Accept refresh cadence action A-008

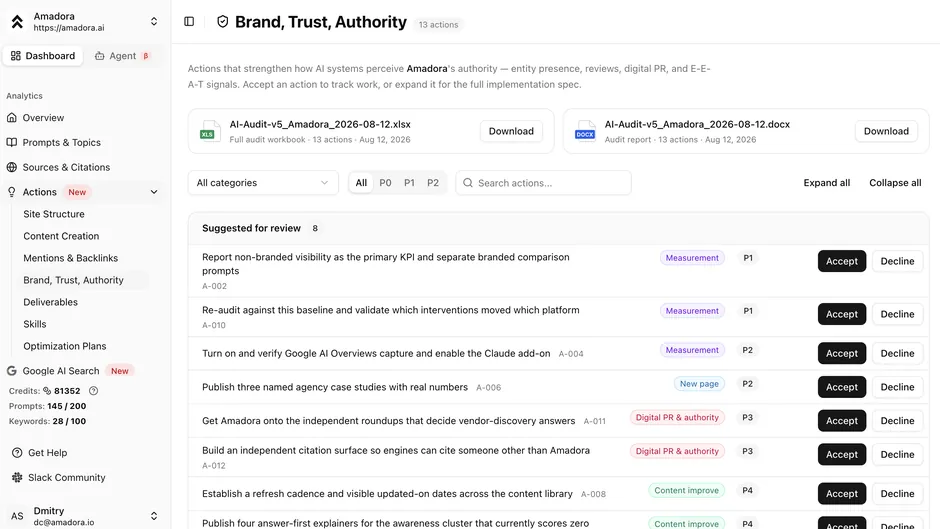[x=842, y=494]
